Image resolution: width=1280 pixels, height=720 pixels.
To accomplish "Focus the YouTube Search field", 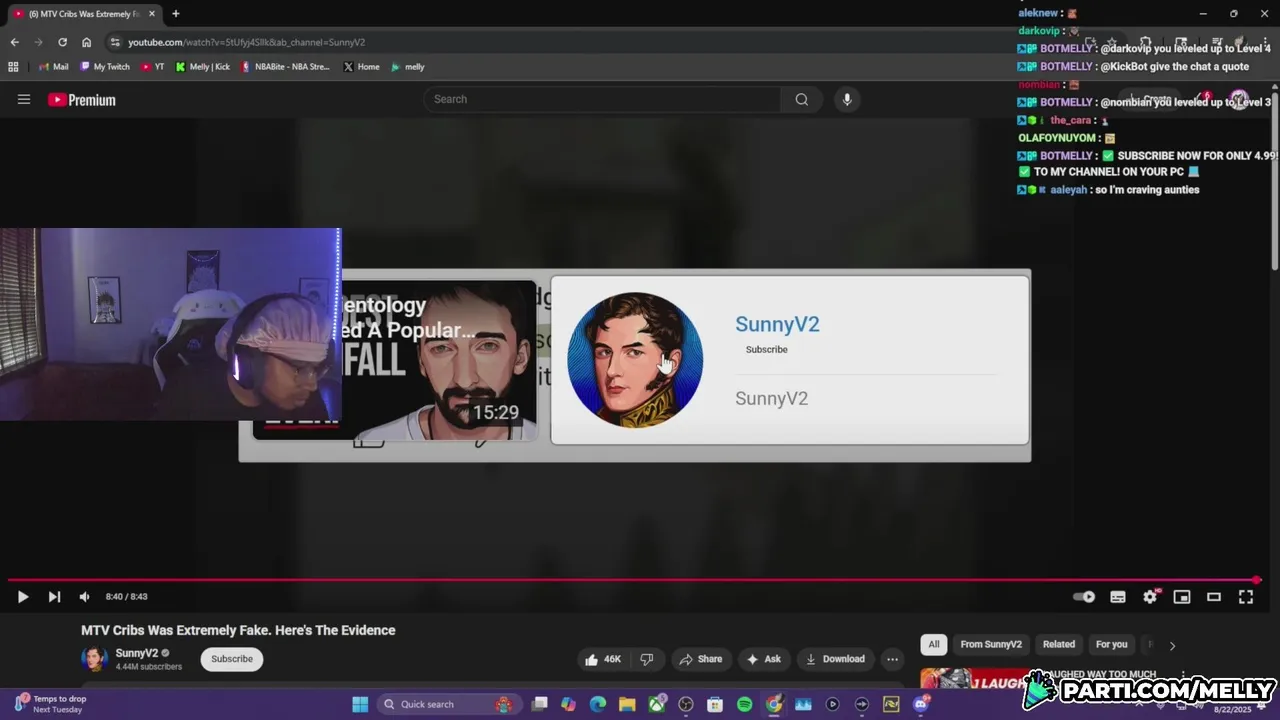I will [x=602, y=99].
